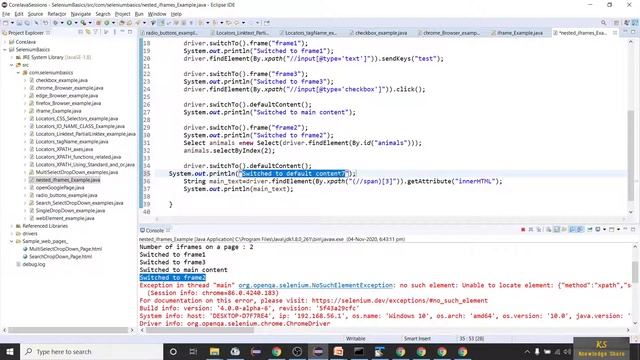Viewport: 640px width, 360px height.
Task: Click the Windows taskbar search box
Action: coord(91,351)
